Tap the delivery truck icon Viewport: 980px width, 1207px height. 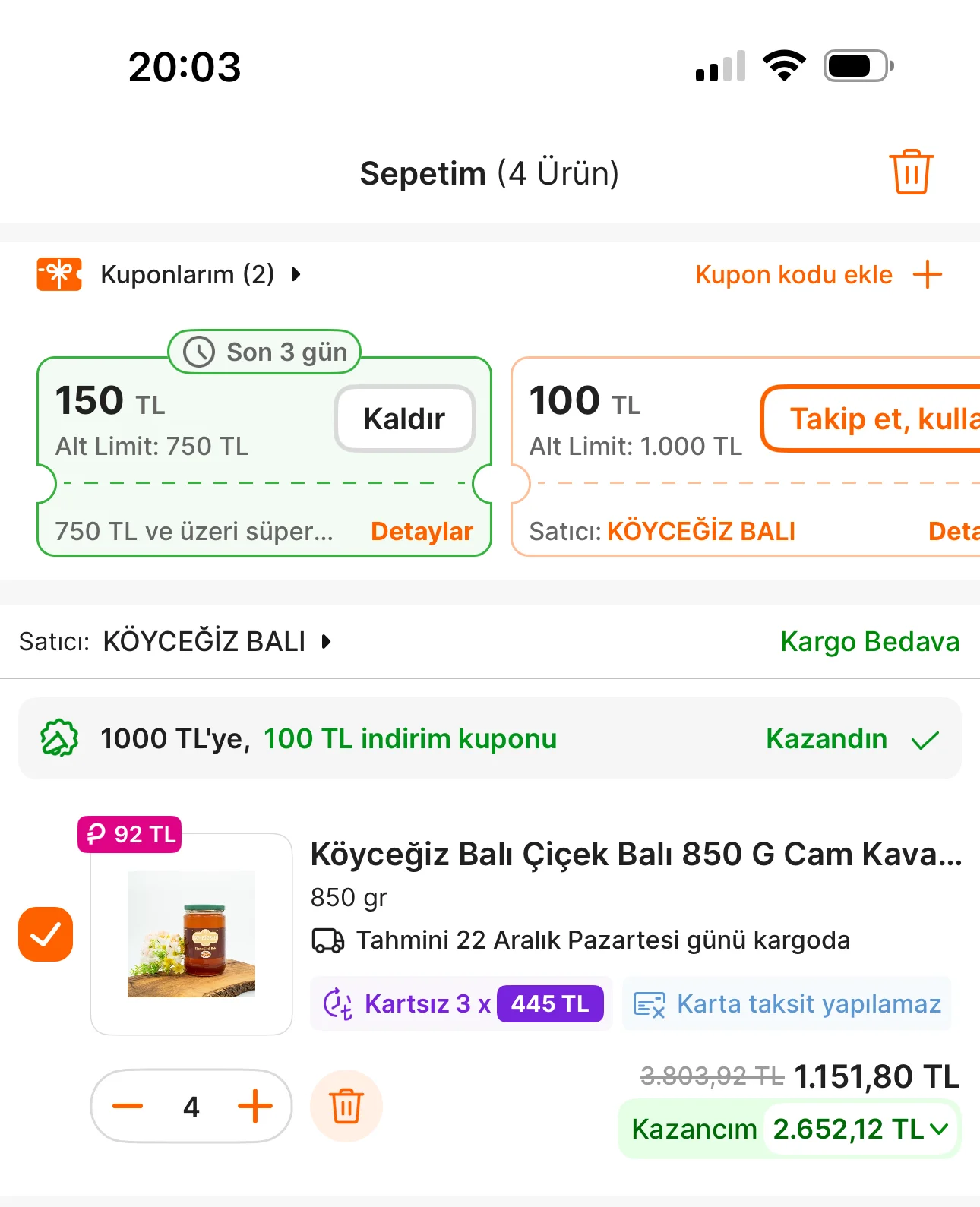[x=328, y=940]
